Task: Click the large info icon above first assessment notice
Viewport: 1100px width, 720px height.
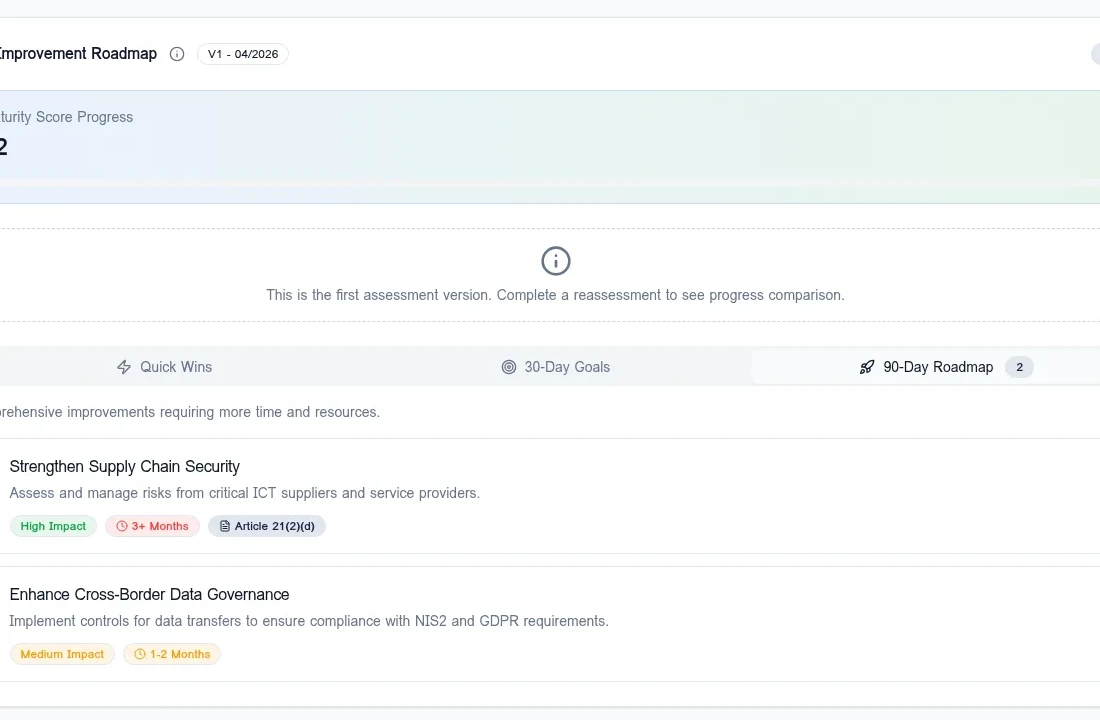Action: pyautogui.click(x=556, y=261)
